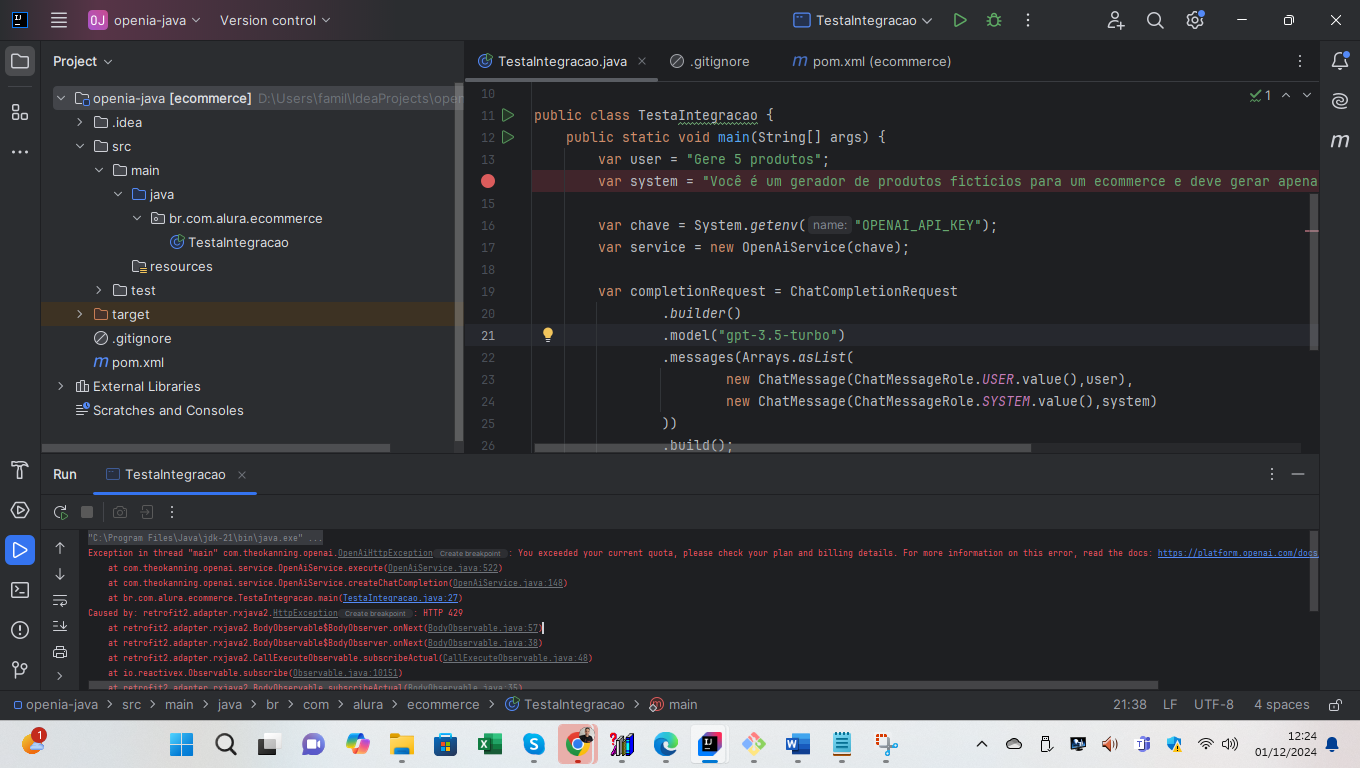Open BodyObservable.java:57 link
This screenshot has height=768, width=1360.
tap(484, 628)
